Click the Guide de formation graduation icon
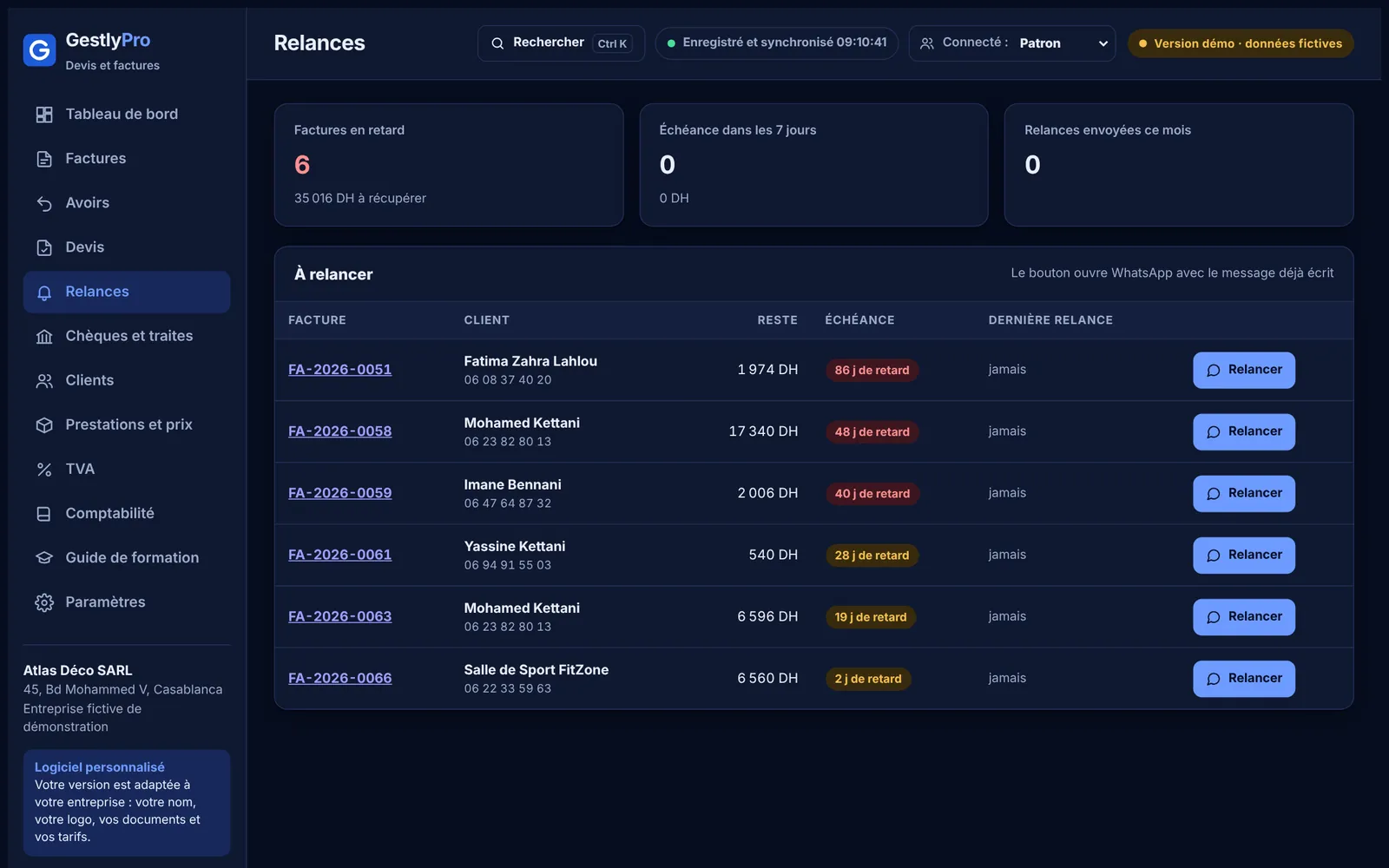 point(44,558)
